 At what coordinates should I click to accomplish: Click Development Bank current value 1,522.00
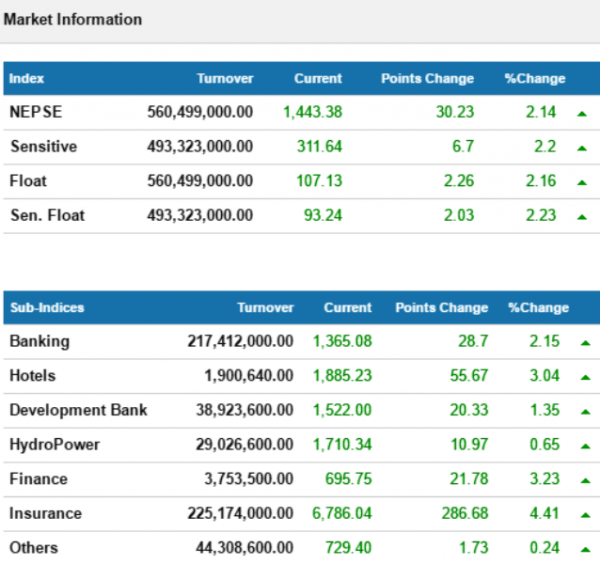coord(342,410)
